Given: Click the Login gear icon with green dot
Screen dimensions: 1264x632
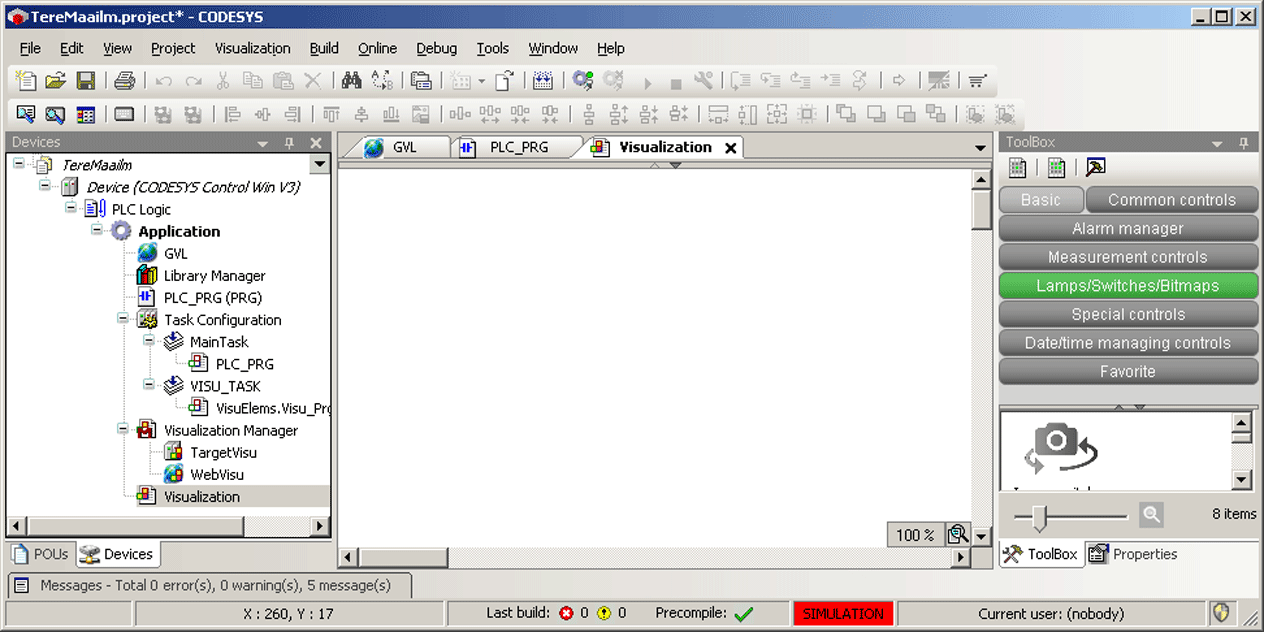Looking at the screenshot, I should point(583,81).
